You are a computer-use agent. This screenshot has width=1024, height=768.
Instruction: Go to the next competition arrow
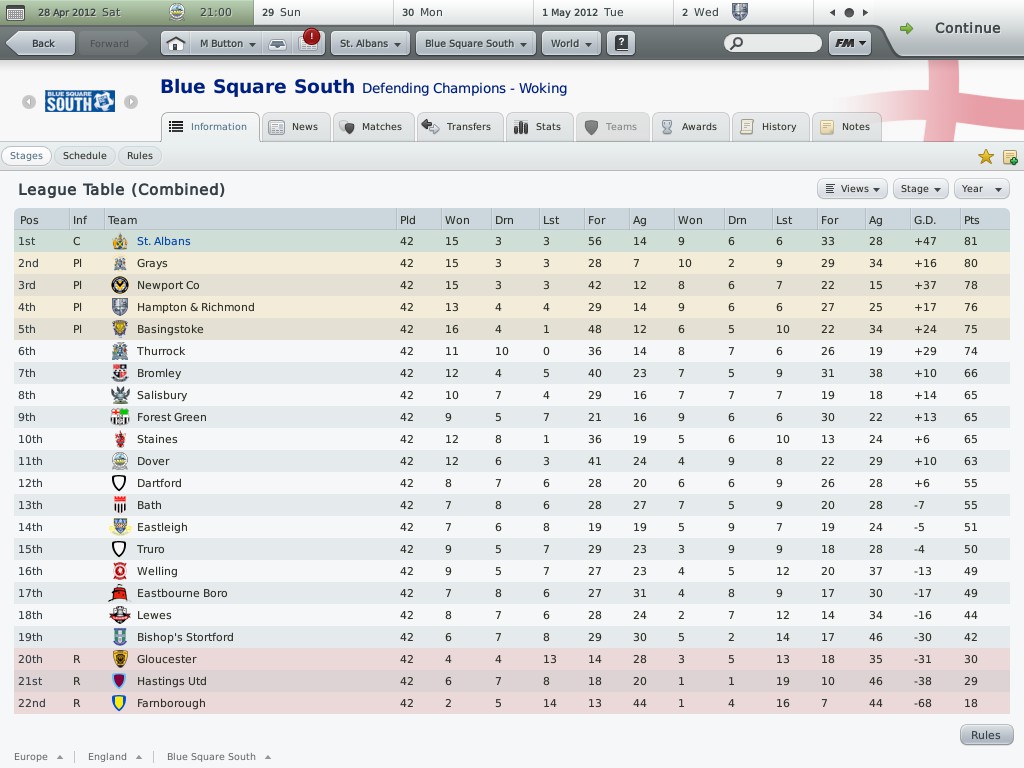(x=131, y=101)
